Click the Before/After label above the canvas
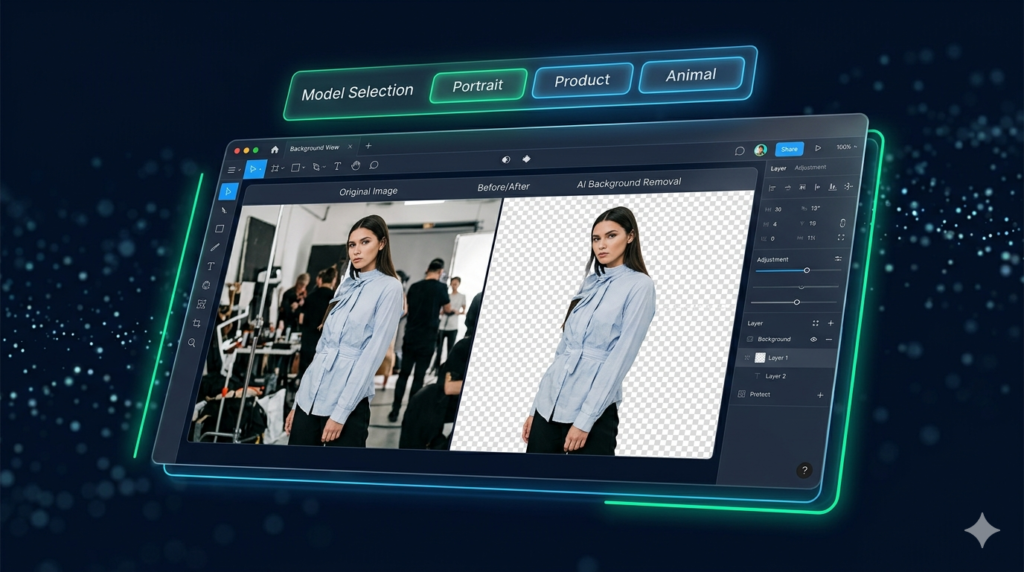The width and height of the screenshot is (1024, 572). click(x=504, y=187)
